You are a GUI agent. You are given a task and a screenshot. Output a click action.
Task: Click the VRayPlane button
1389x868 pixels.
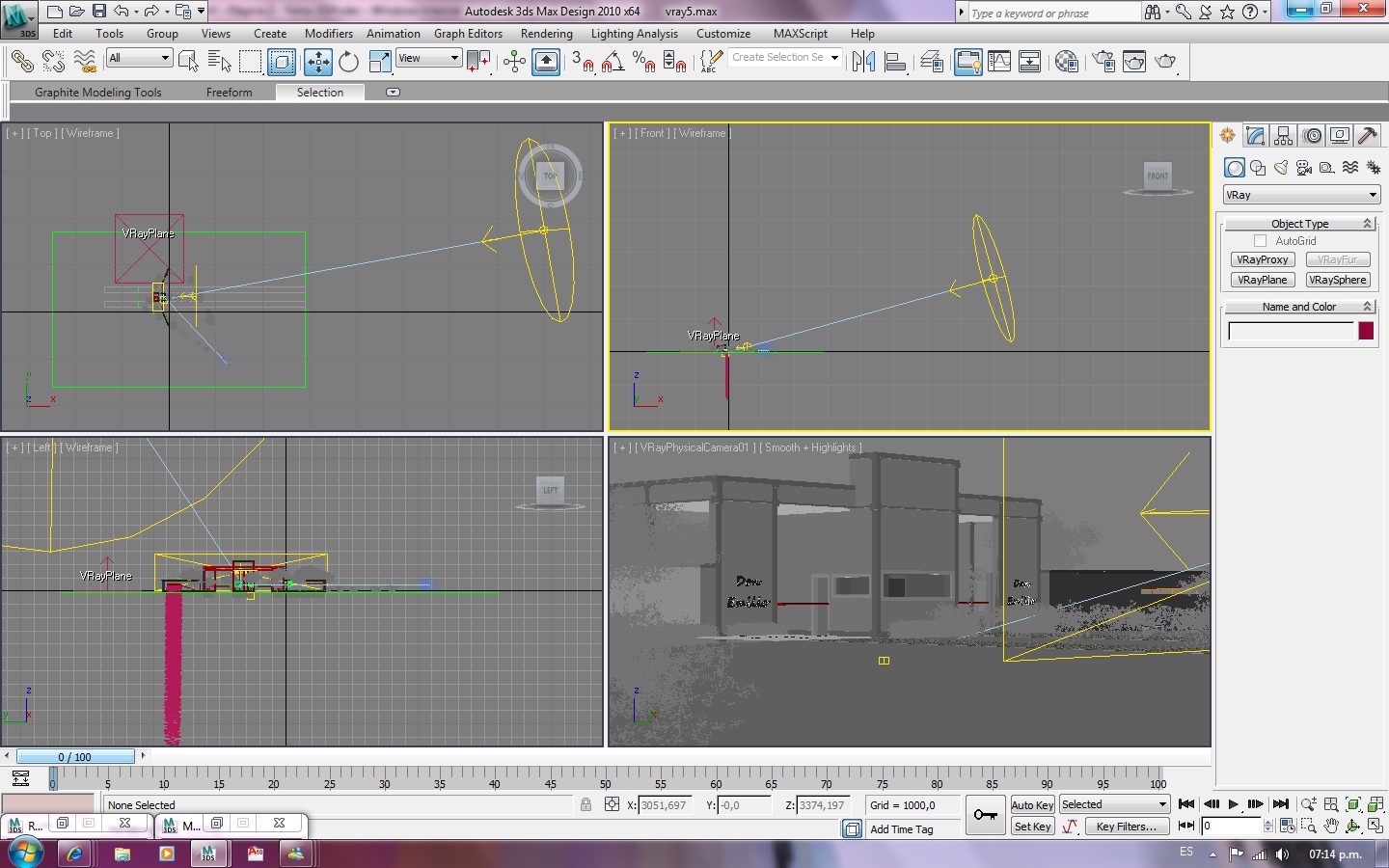1263,280
